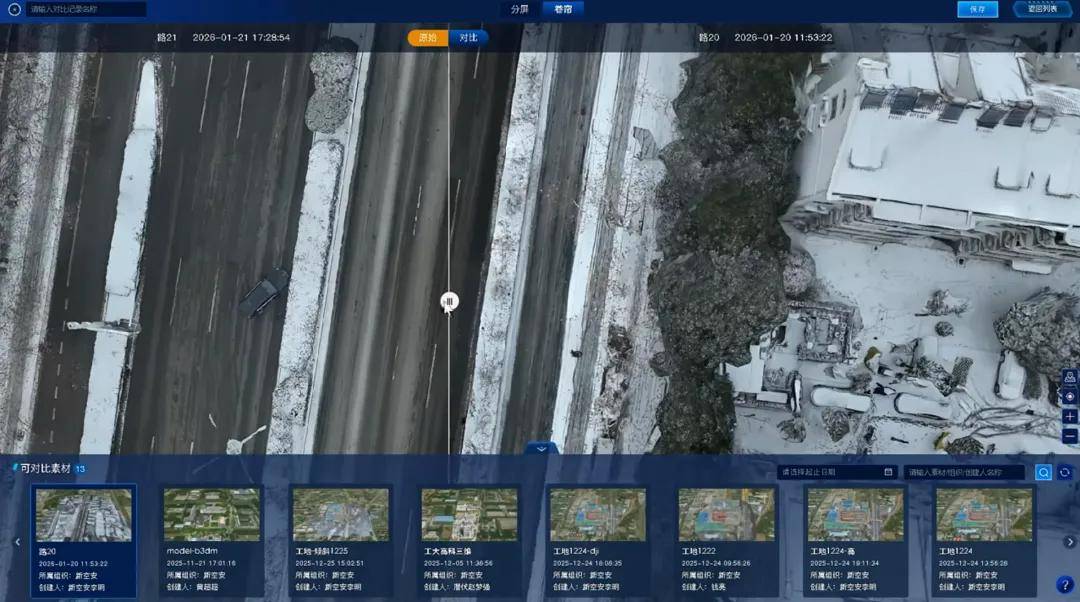
Task: Switch to the 卷帘 swipe tab
Action: click(563, 9)
